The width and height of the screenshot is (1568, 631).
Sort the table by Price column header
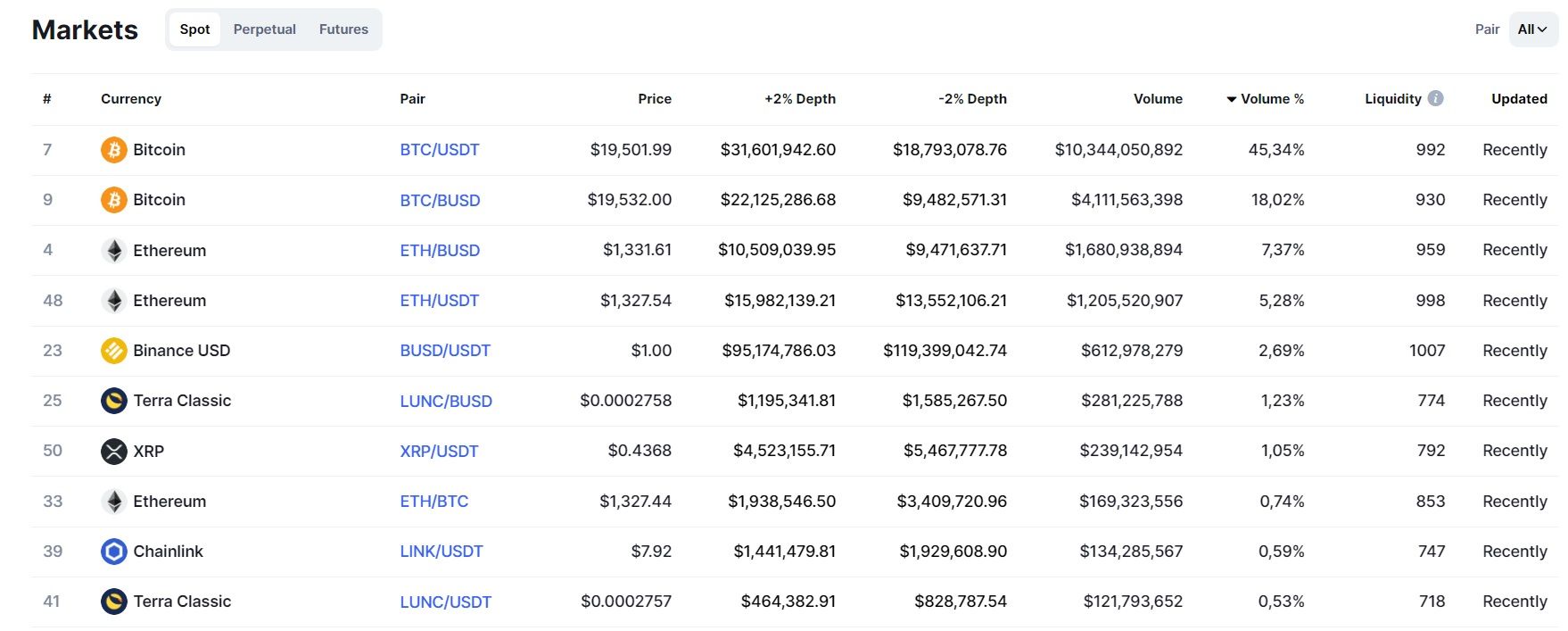click(x=654, y=99)
